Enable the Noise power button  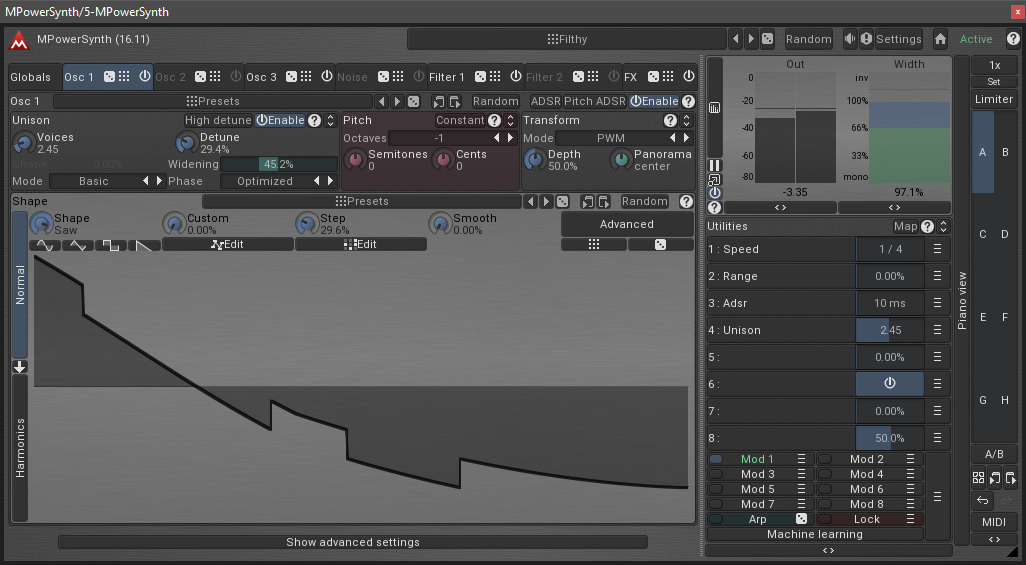click(419, 76)
